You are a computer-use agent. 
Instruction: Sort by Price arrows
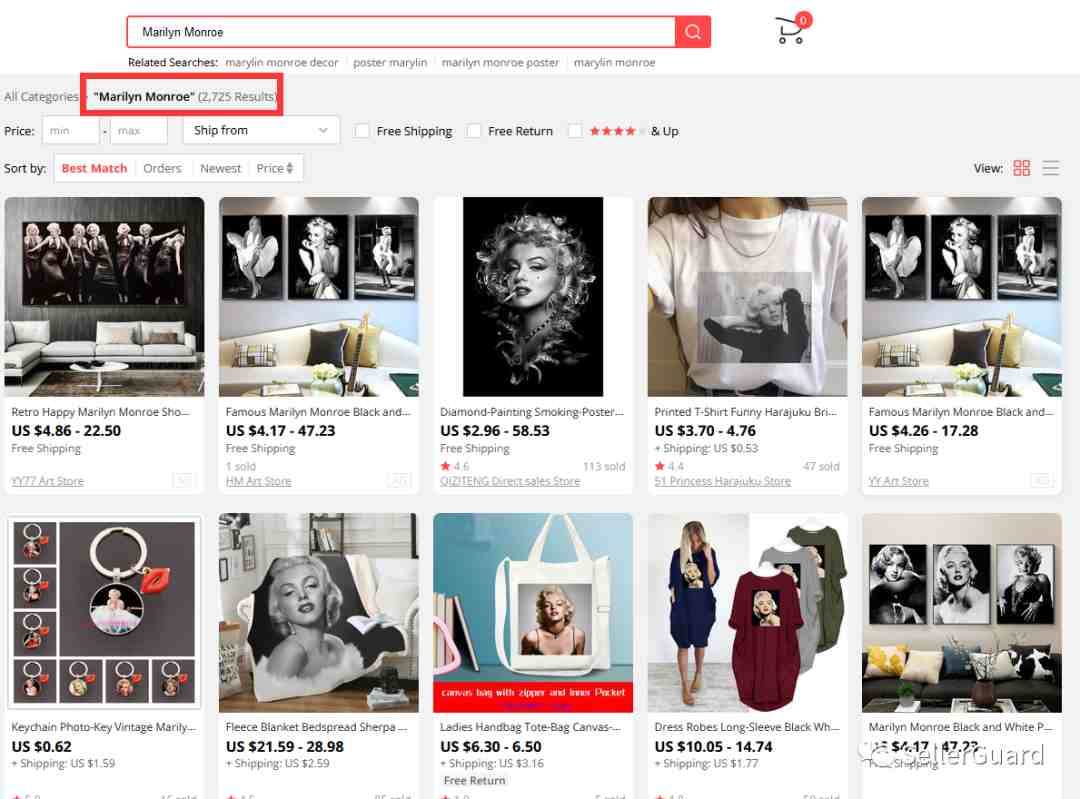point(290,168)
